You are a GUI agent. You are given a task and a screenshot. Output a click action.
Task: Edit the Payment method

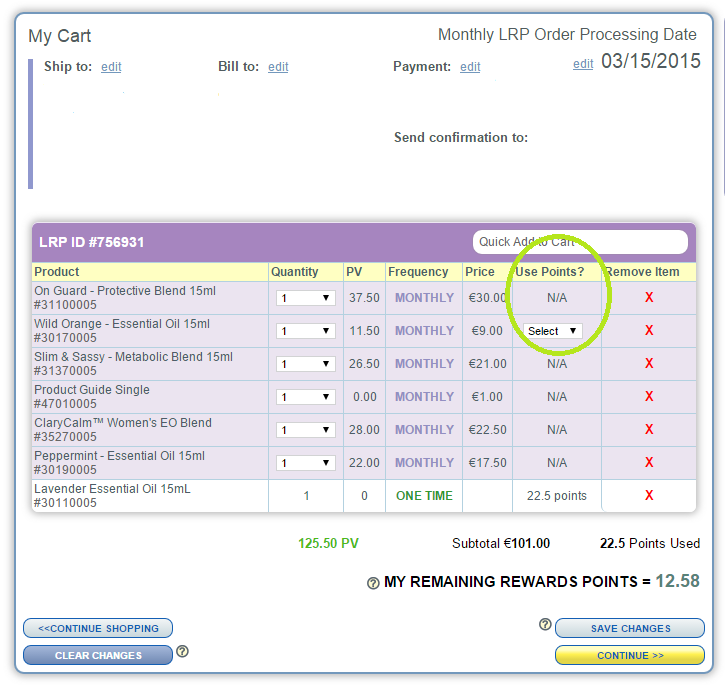470,67
